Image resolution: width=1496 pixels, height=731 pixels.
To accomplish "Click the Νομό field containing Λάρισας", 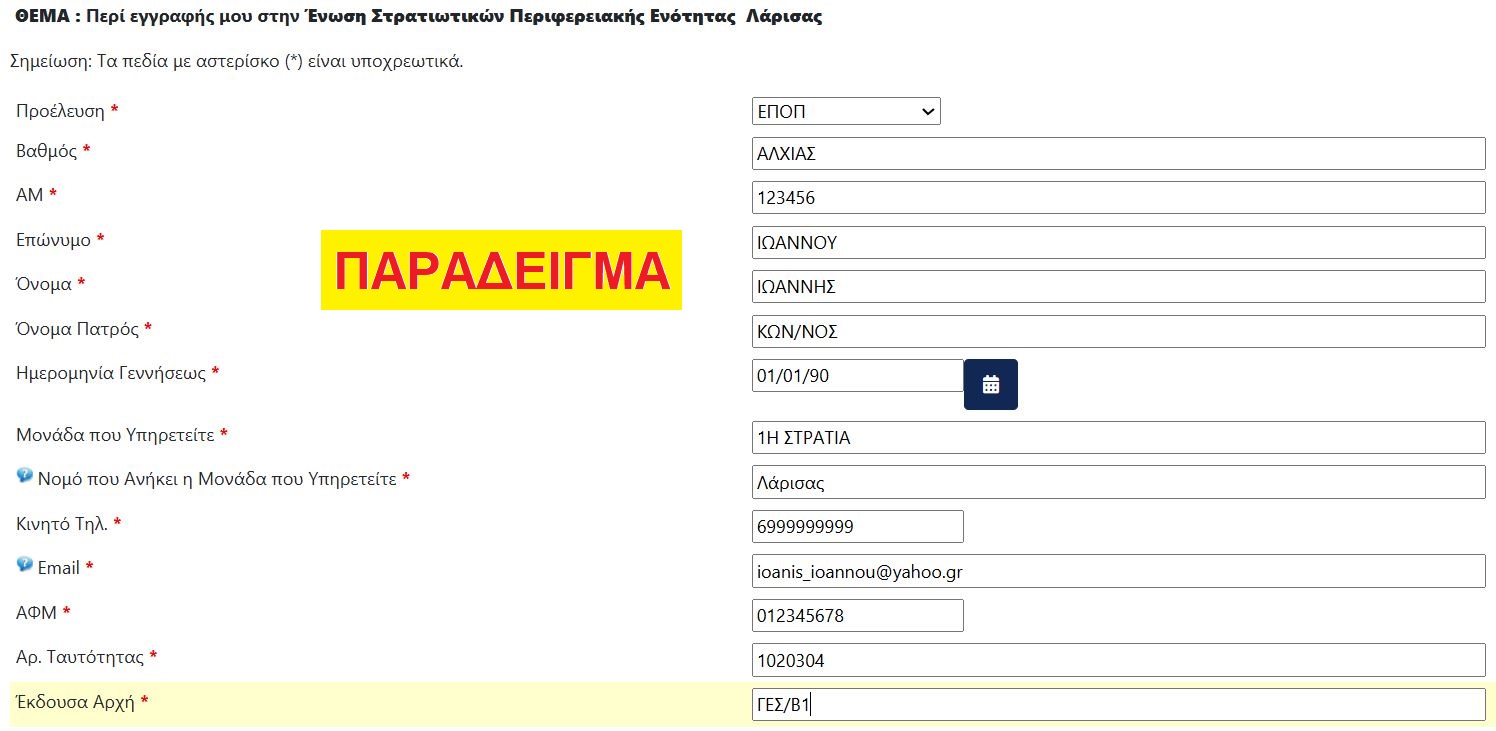I will click(1118, 482).
